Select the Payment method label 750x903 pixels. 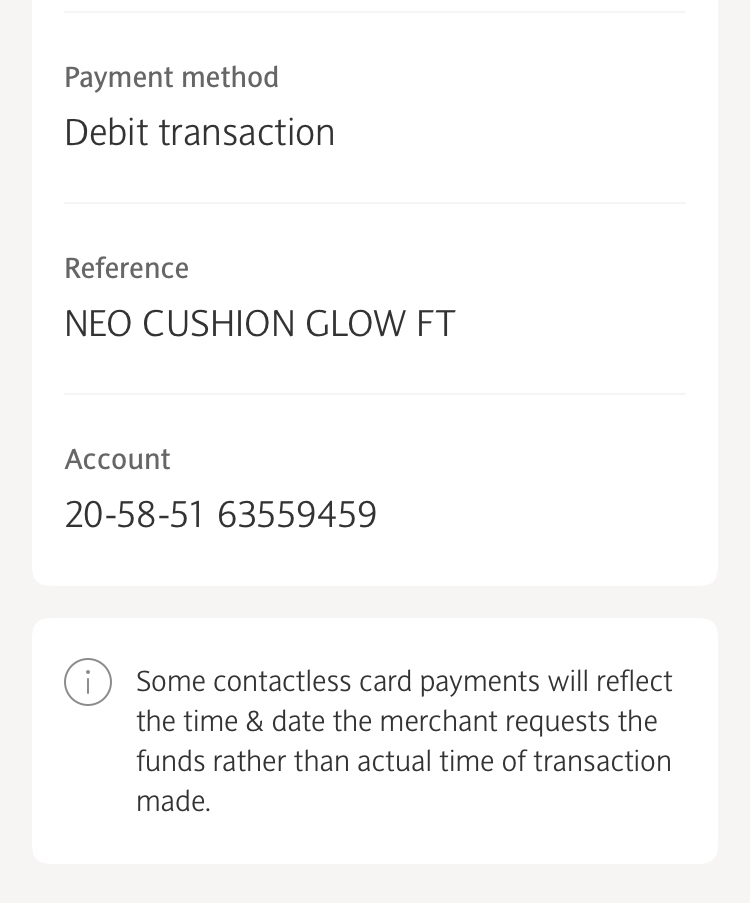pyautogui.click(x=172, y=78)
